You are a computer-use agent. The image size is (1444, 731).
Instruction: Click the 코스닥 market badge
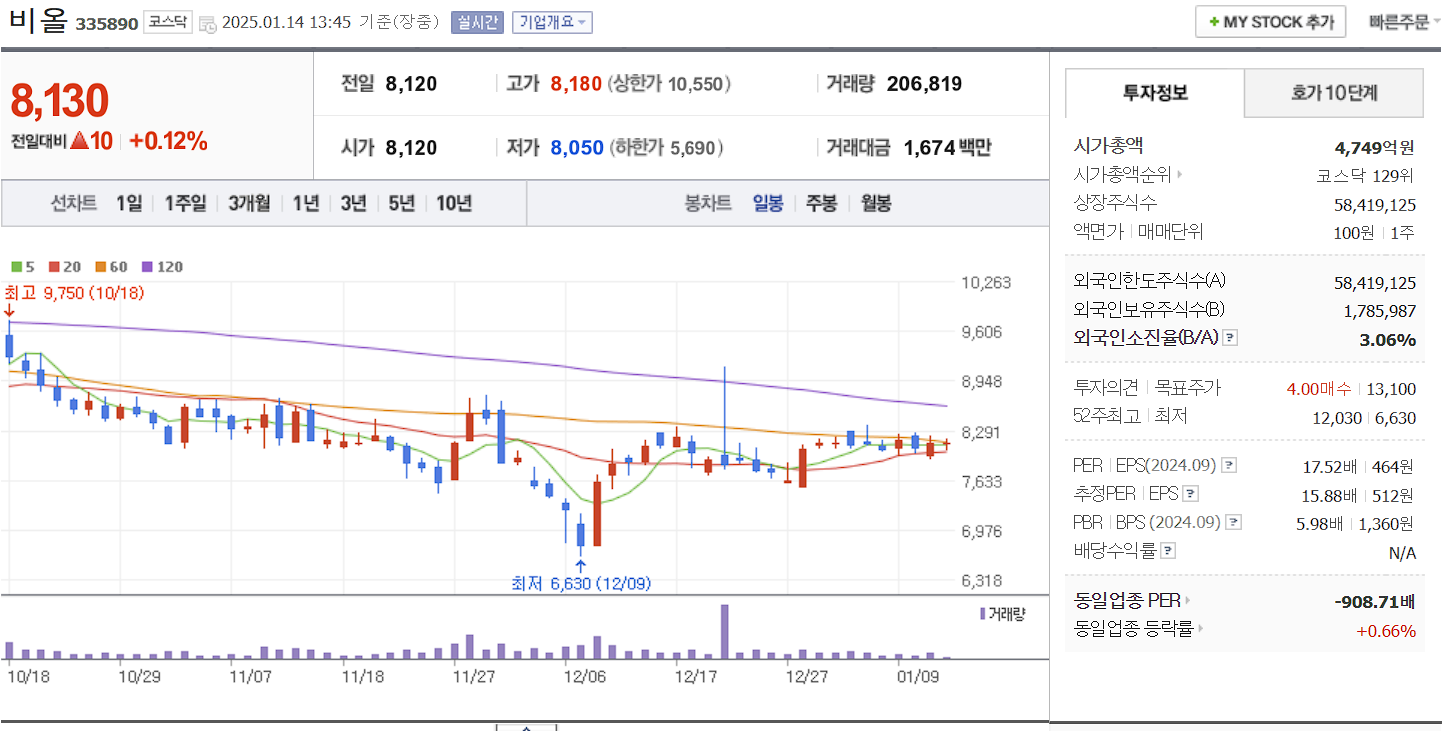pos(168,19)
